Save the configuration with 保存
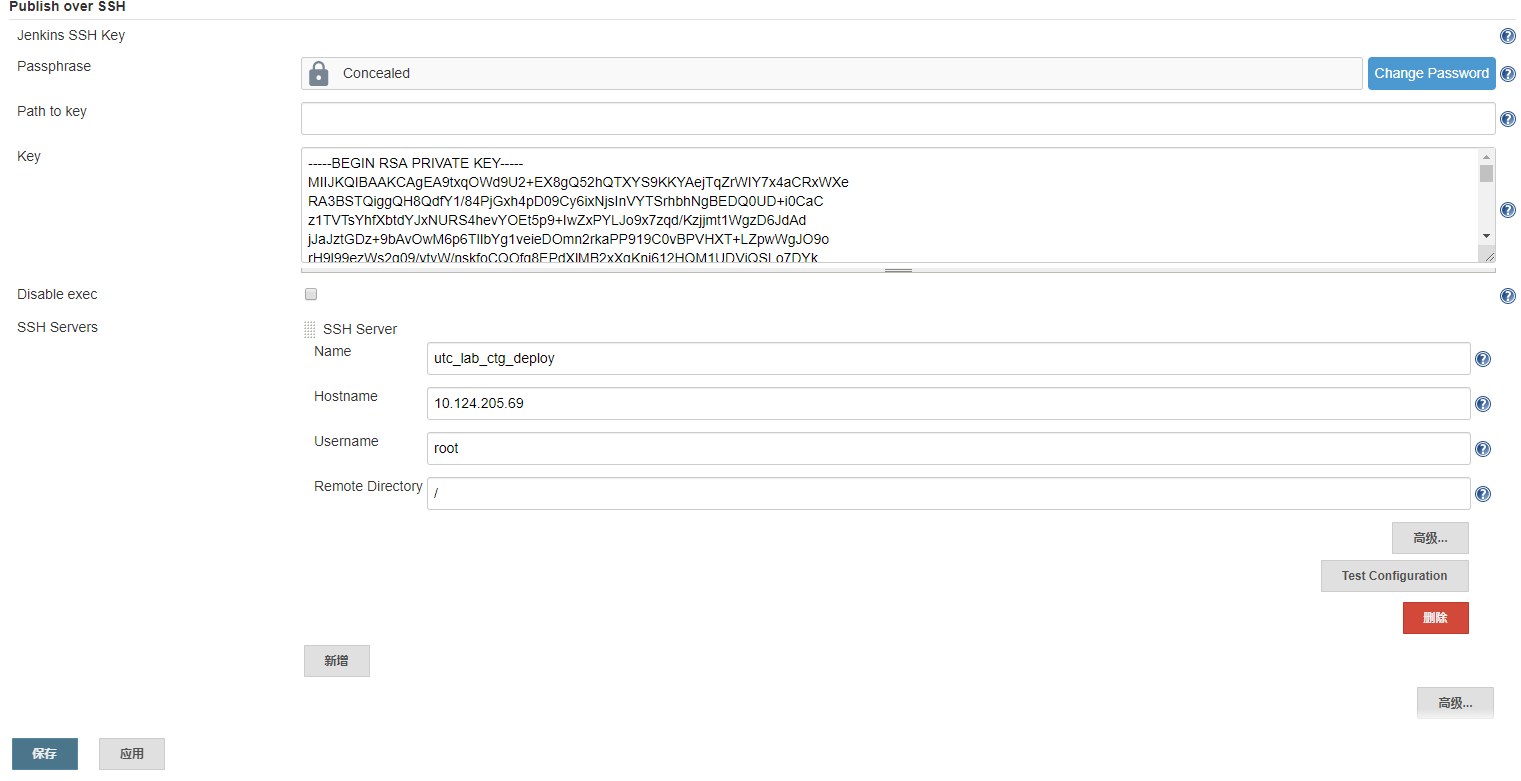 (x=45, y=754)
